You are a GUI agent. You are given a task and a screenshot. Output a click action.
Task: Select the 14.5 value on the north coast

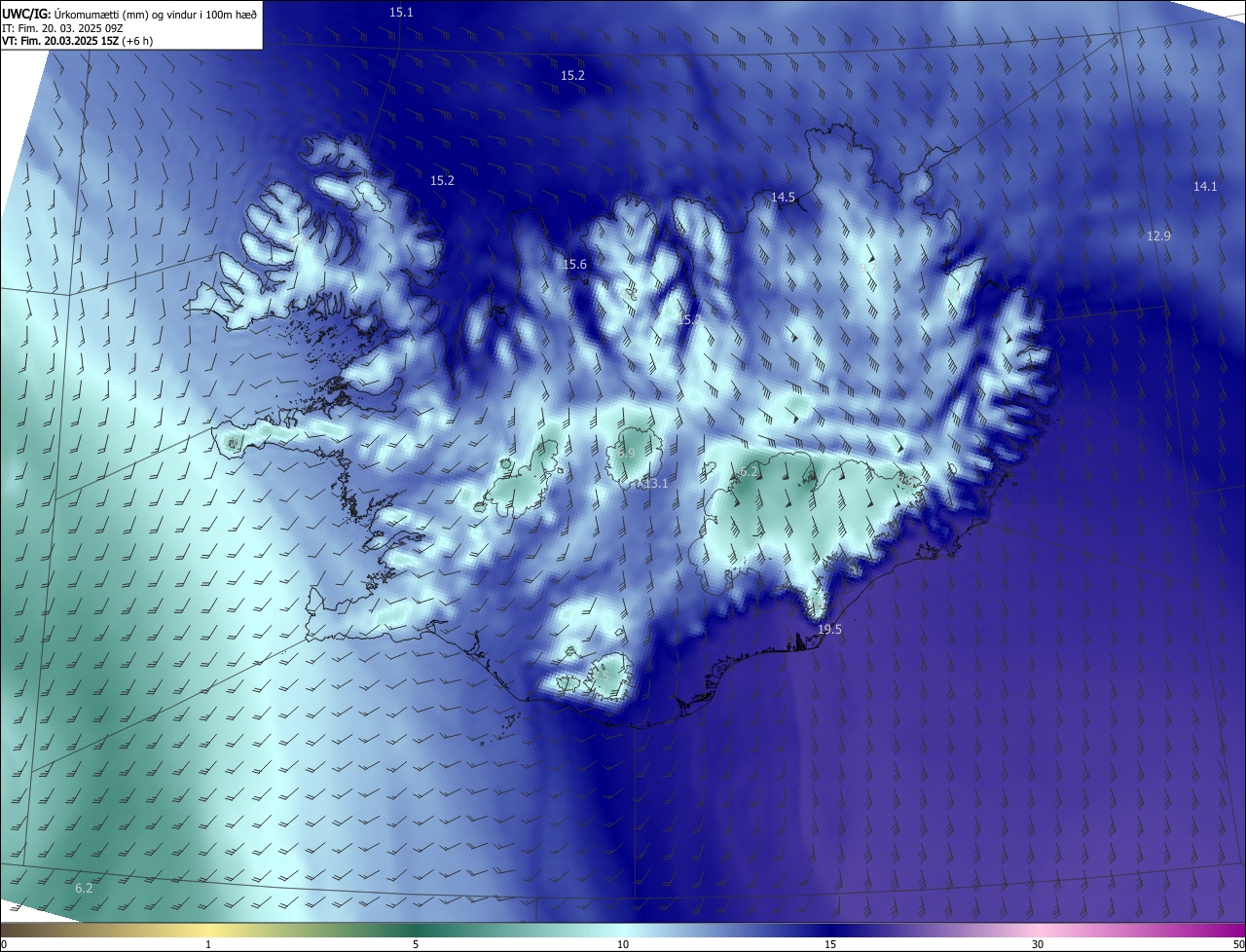(783, 197)
